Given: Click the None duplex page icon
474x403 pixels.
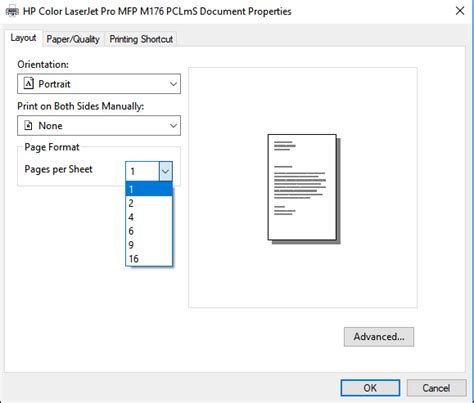Looking at the screenshot, I should click(x=29, y=125).
